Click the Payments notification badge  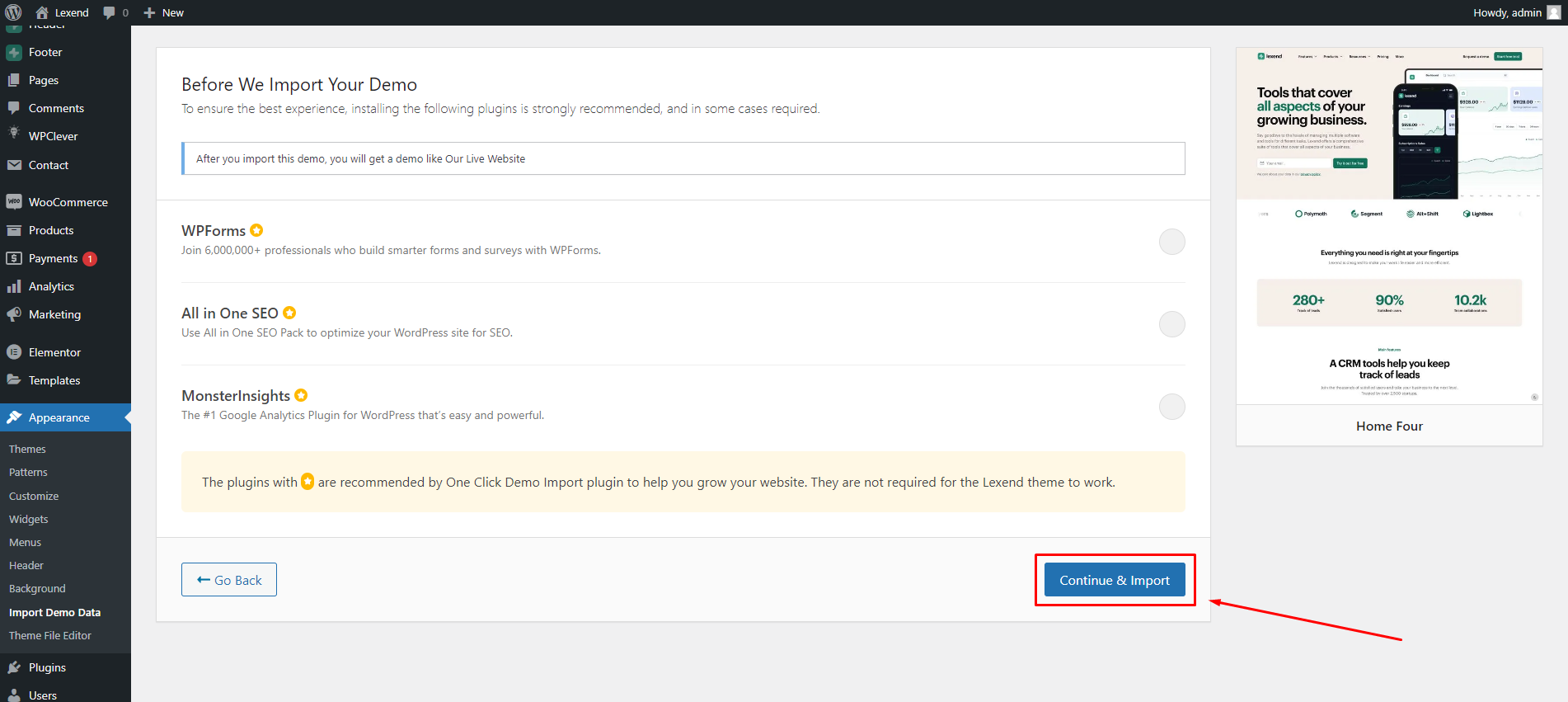[90, 259]
